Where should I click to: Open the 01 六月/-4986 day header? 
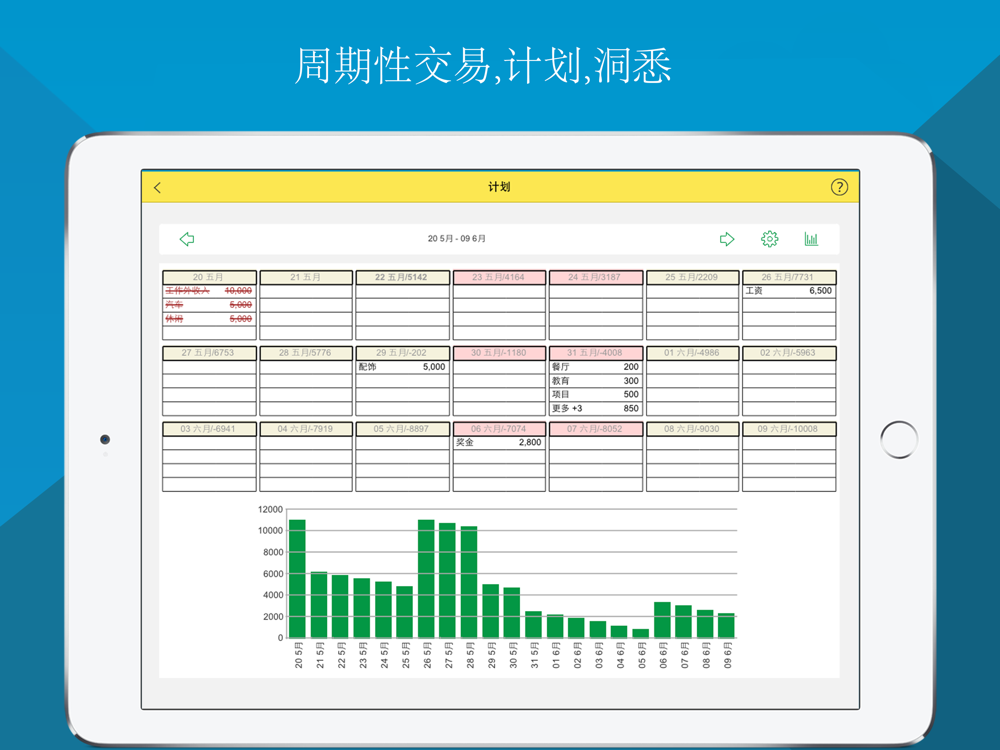click(693, 353)
